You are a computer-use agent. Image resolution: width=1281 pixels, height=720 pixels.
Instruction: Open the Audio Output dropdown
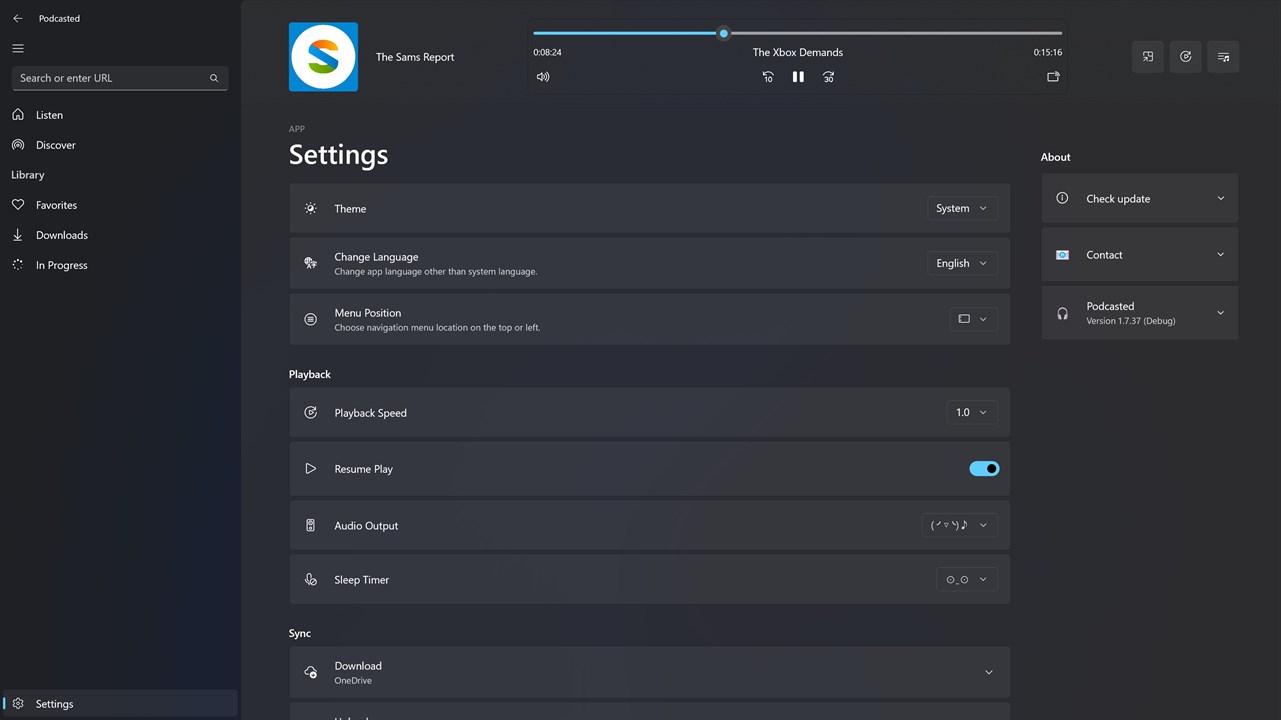(x=960, y=525)
